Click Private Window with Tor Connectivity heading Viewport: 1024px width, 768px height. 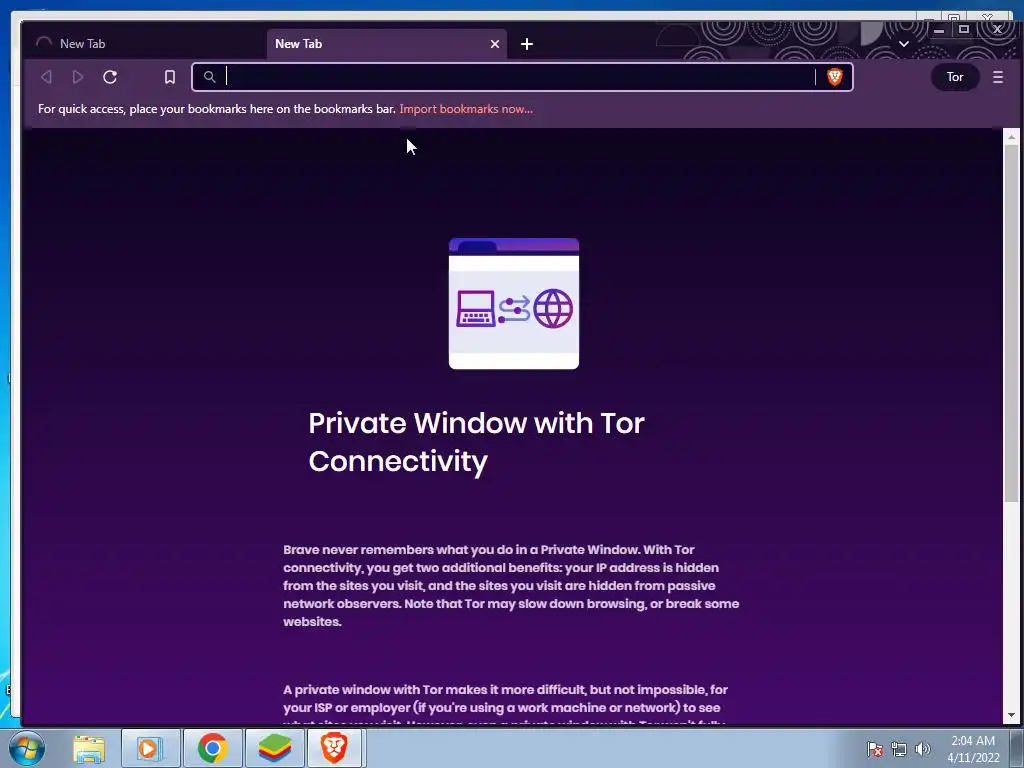[477, 442]
